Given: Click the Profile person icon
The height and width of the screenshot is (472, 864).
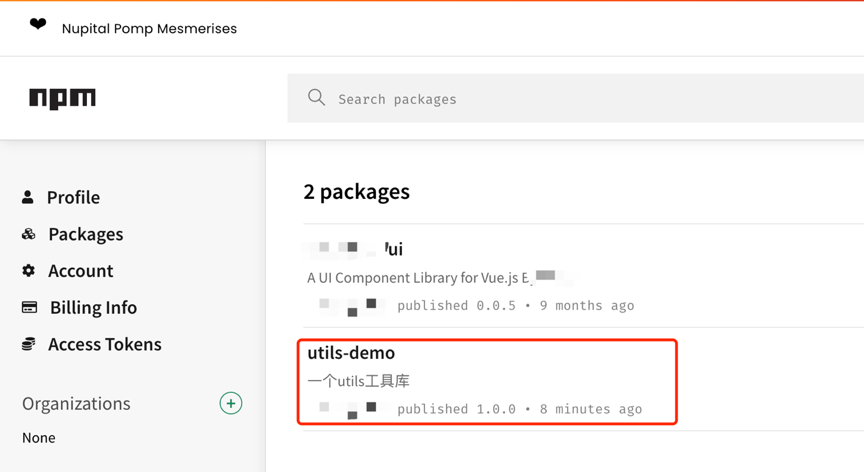Looking at the screenshot, I should point(28,197).
